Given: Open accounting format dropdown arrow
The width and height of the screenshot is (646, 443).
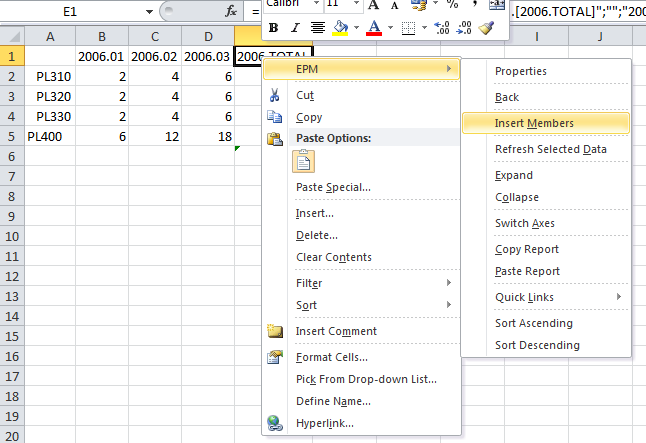Looking at the screenshot, I should pos(435,4).
